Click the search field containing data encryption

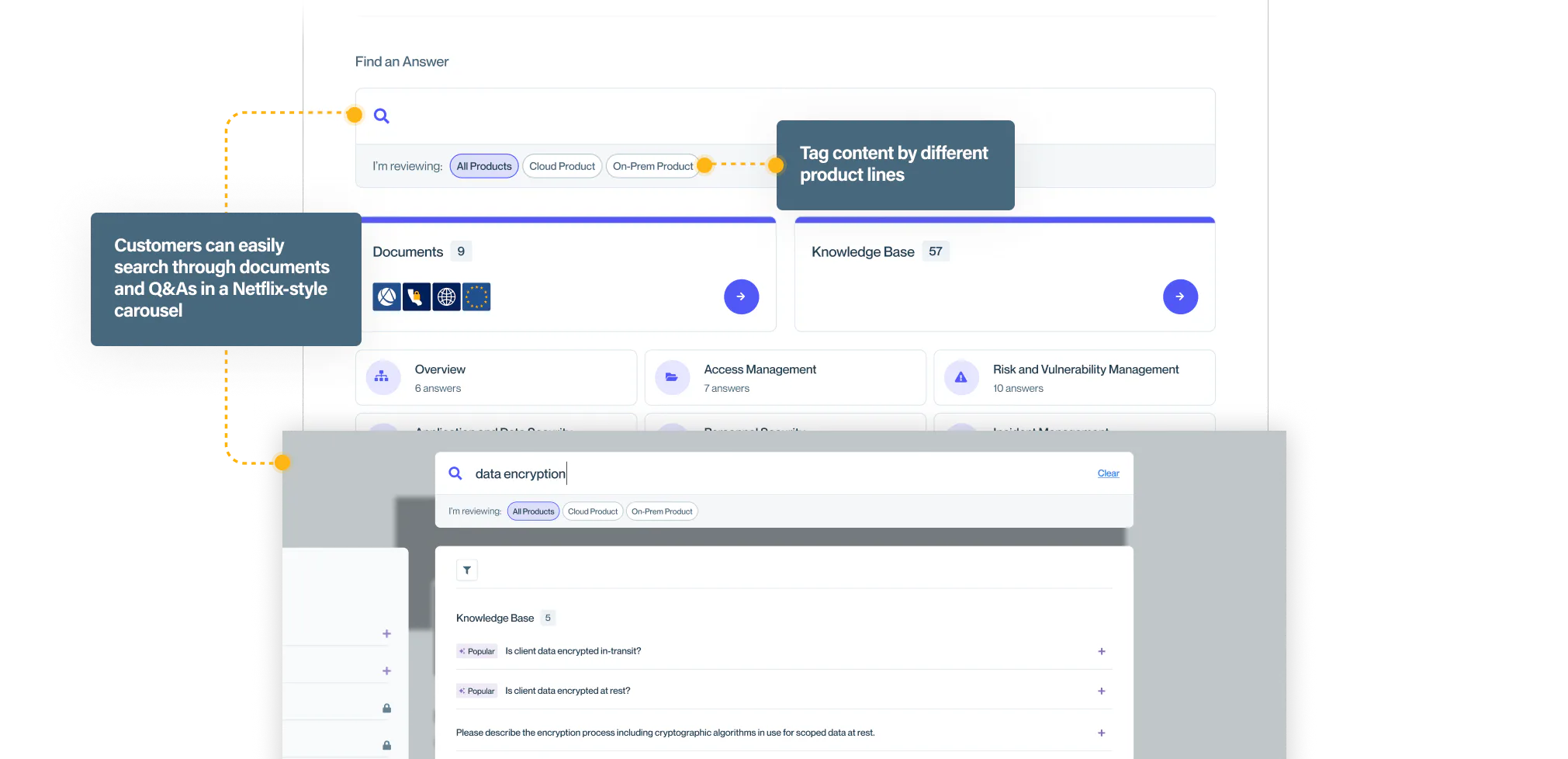[784, 473]
